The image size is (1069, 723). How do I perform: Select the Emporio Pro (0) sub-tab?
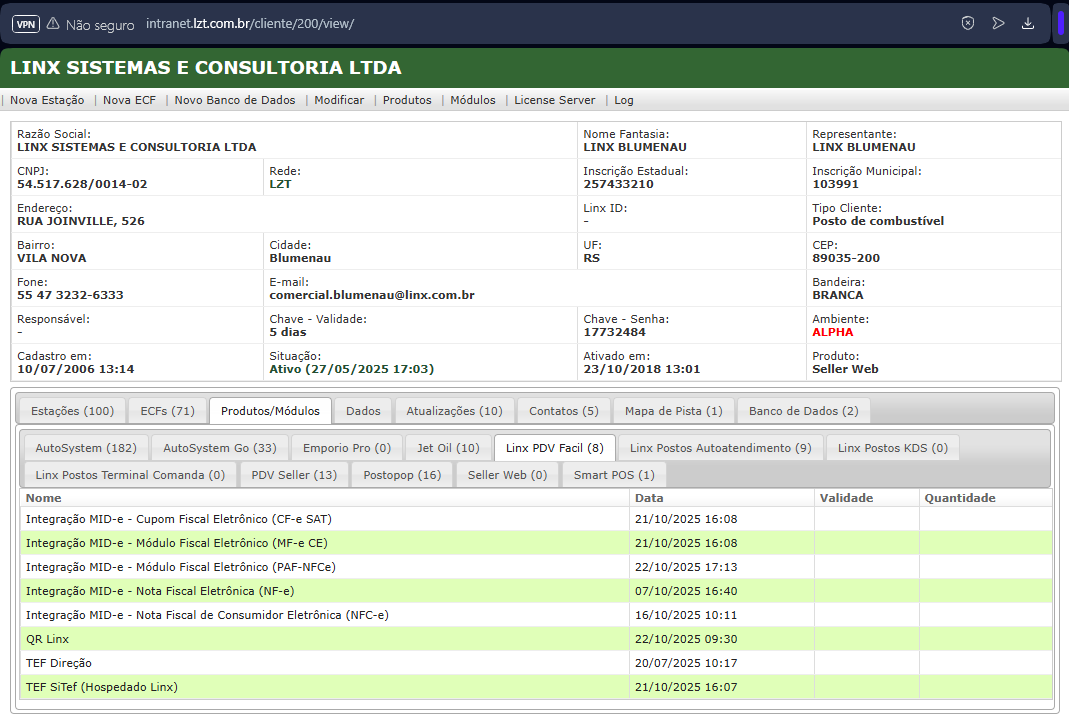(x=347, y=448)
